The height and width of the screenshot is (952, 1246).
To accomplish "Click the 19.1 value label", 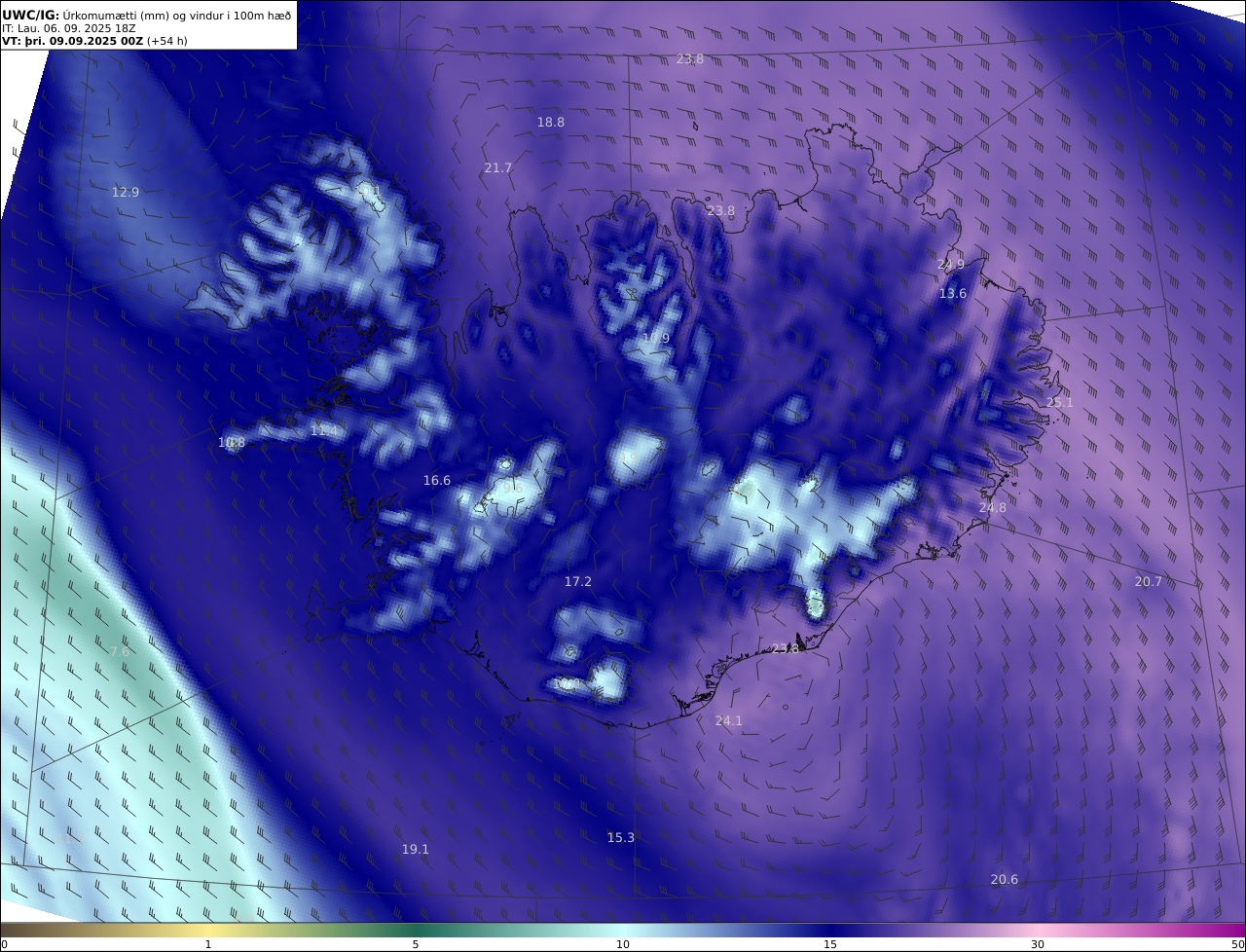I will 416,850.
